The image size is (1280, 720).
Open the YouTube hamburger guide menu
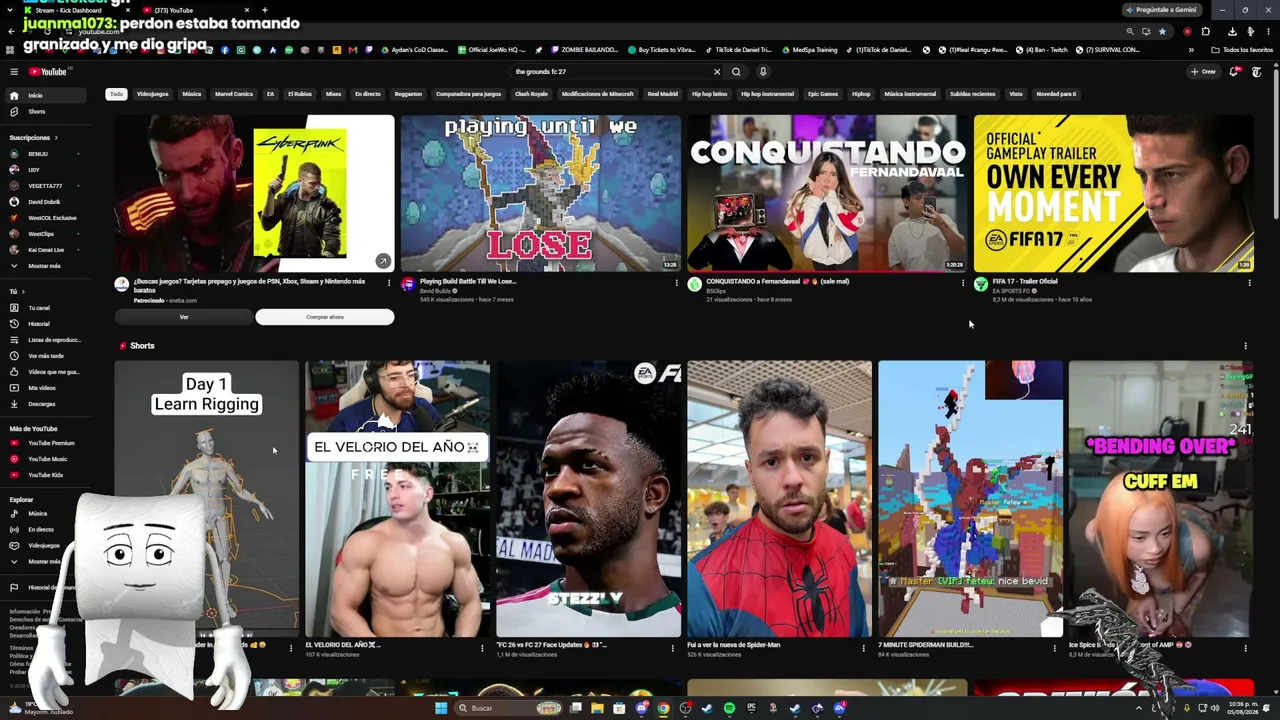point(14,72)
